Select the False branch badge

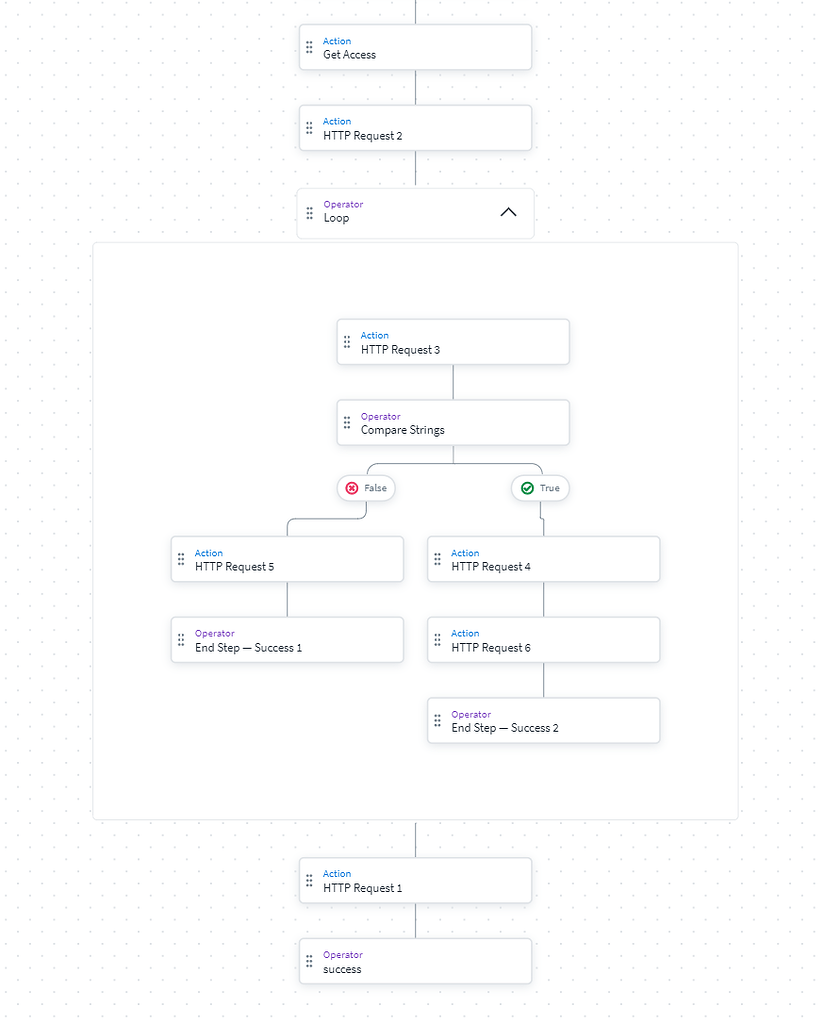click(366, 488)
